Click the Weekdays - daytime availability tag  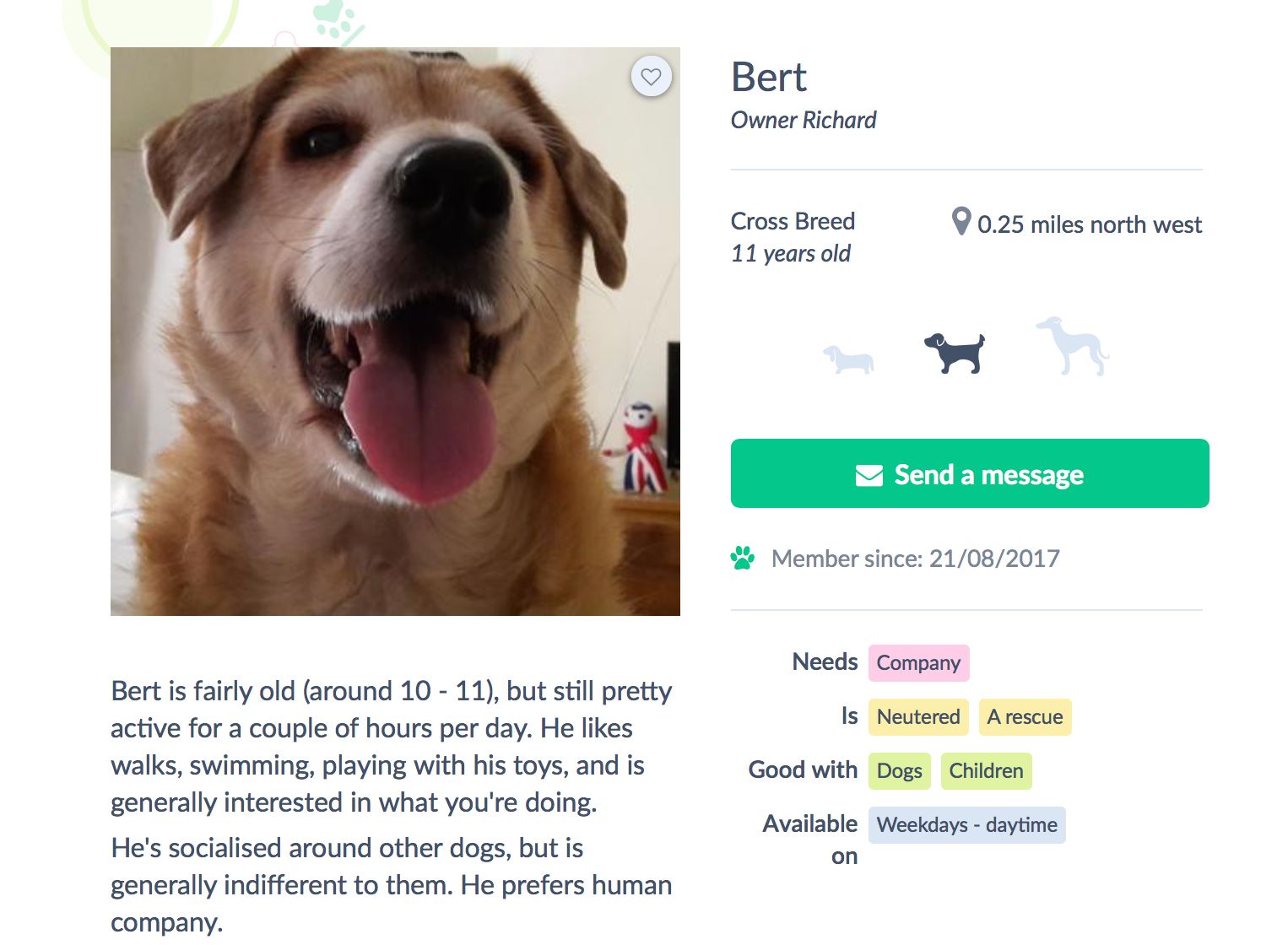[966, 825]
